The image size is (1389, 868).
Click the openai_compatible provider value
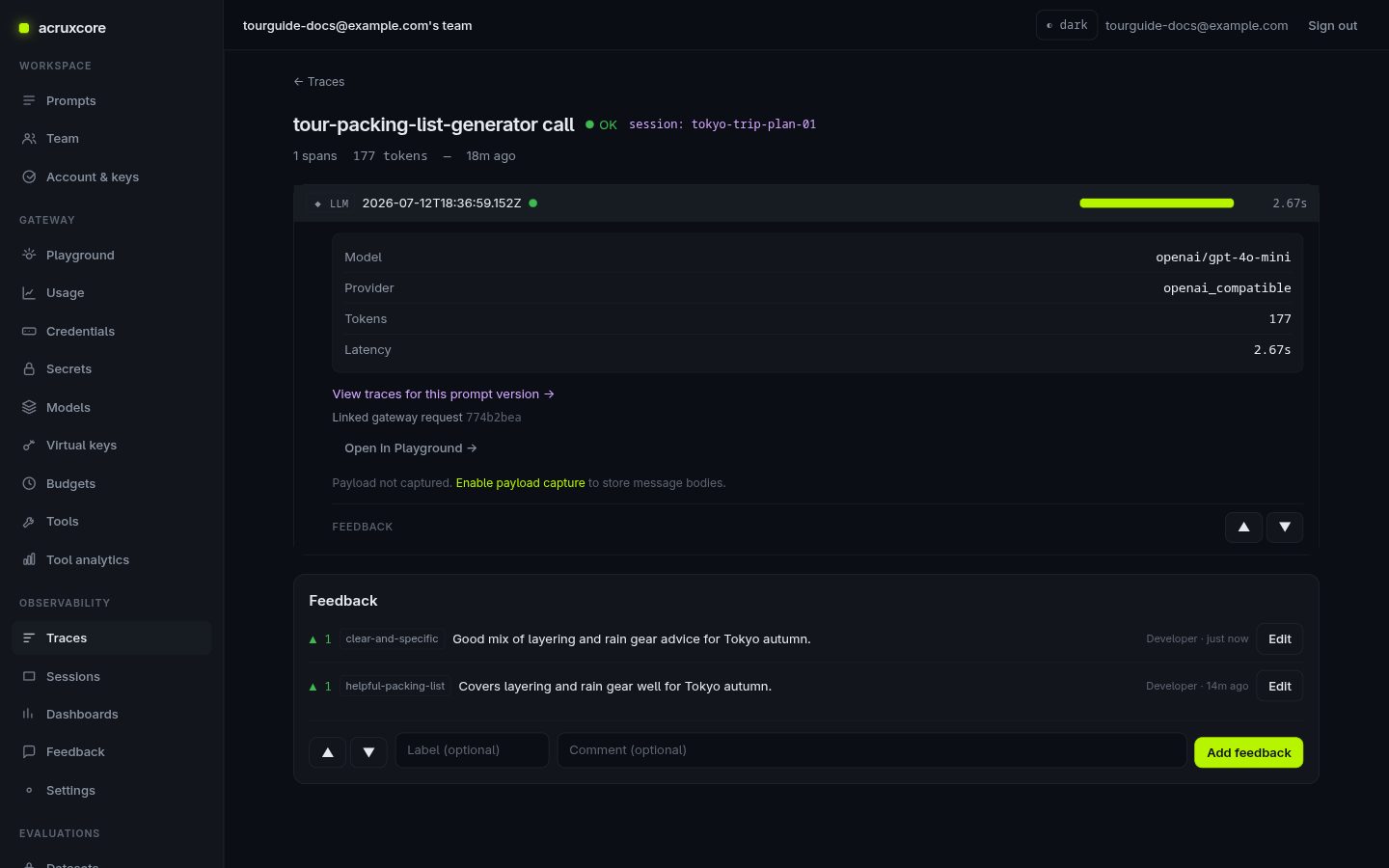1227,288
